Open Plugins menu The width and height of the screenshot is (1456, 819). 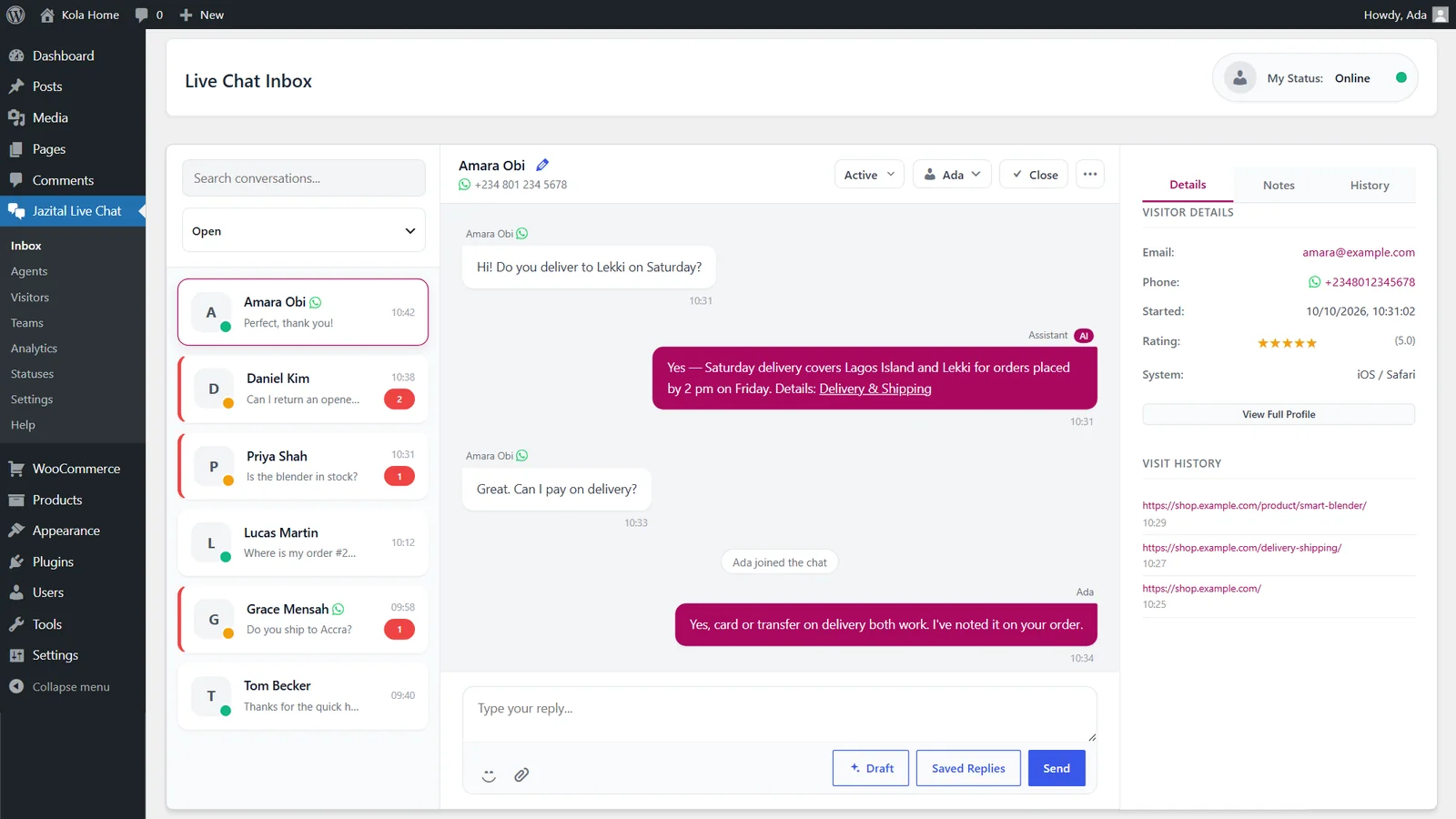(73, 561)
